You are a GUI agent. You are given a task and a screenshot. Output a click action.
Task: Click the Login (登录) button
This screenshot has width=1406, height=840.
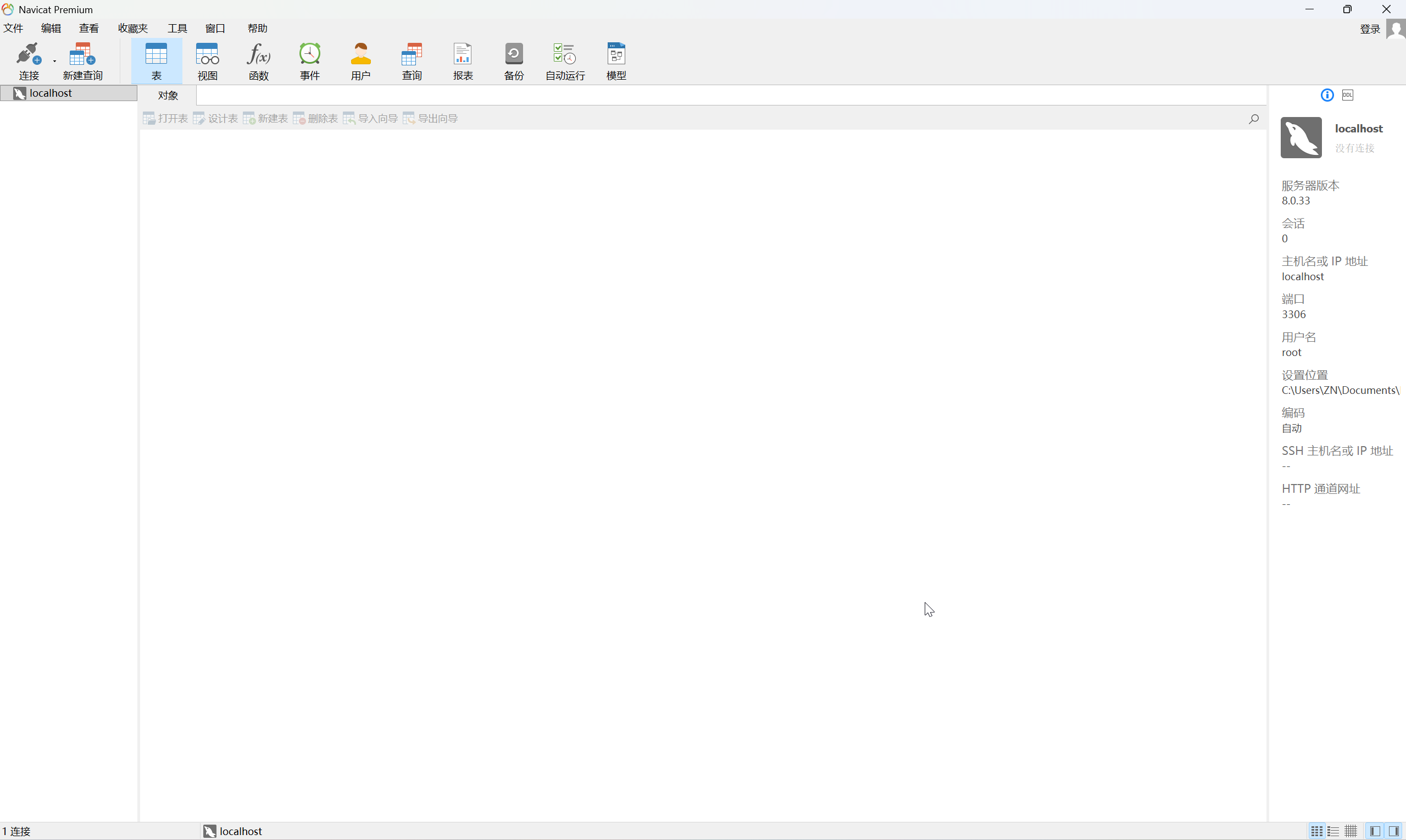(1370, 29)
